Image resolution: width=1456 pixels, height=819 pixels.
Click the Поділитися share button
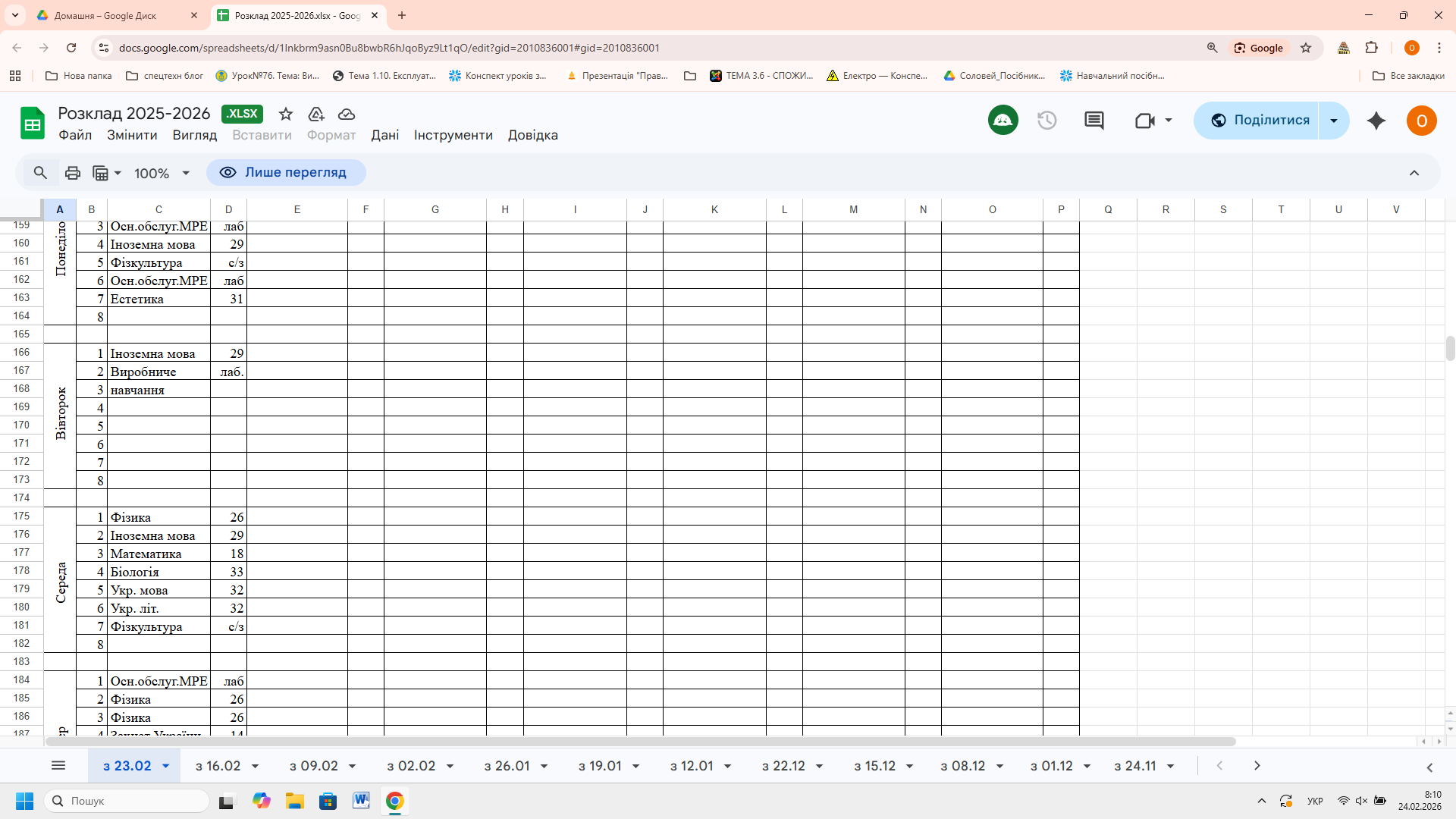click(x=1259, y=121)
